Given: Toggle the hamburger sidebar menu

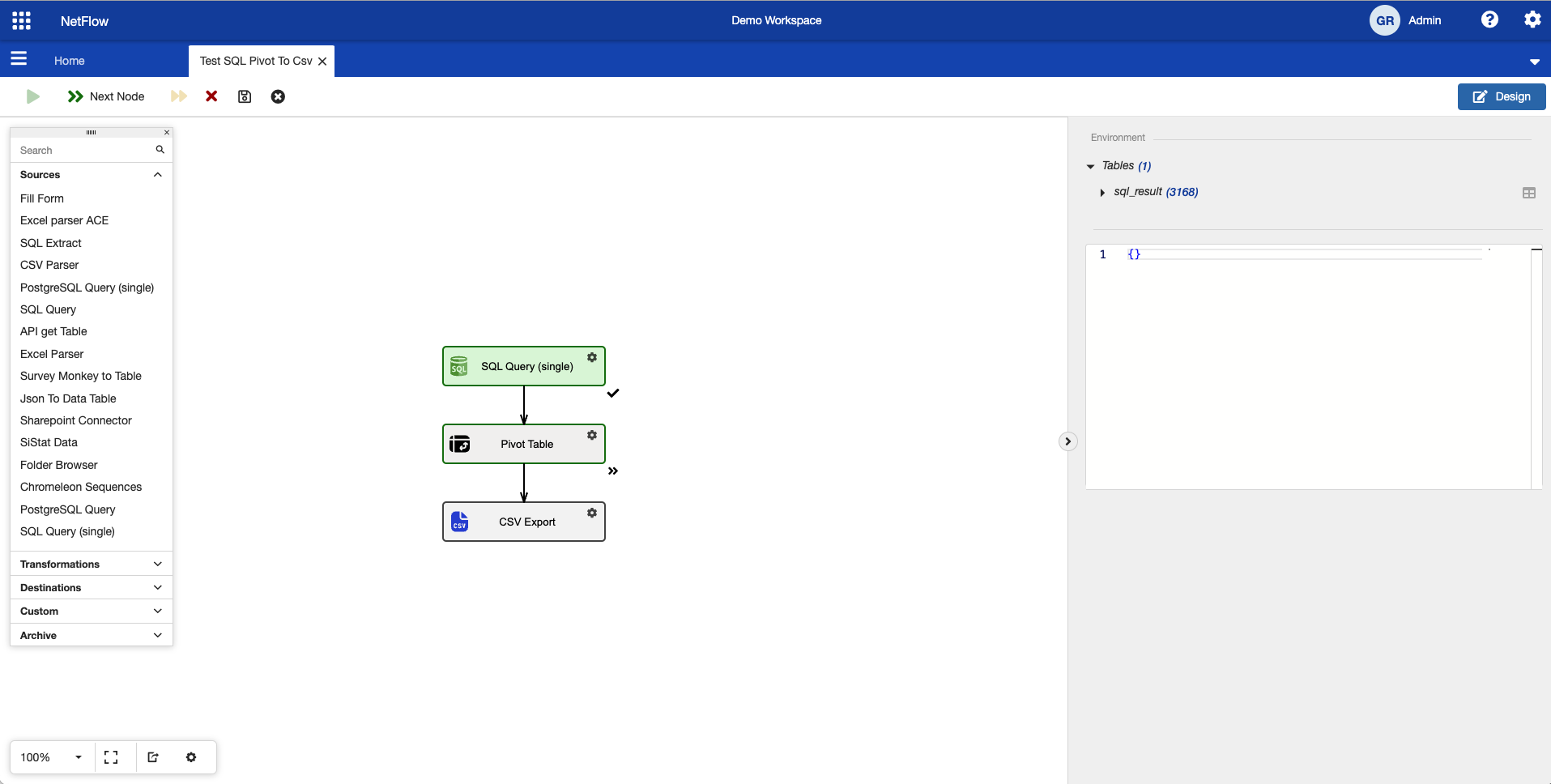Looking at the screenshot, I should click(x=19, y=59).
